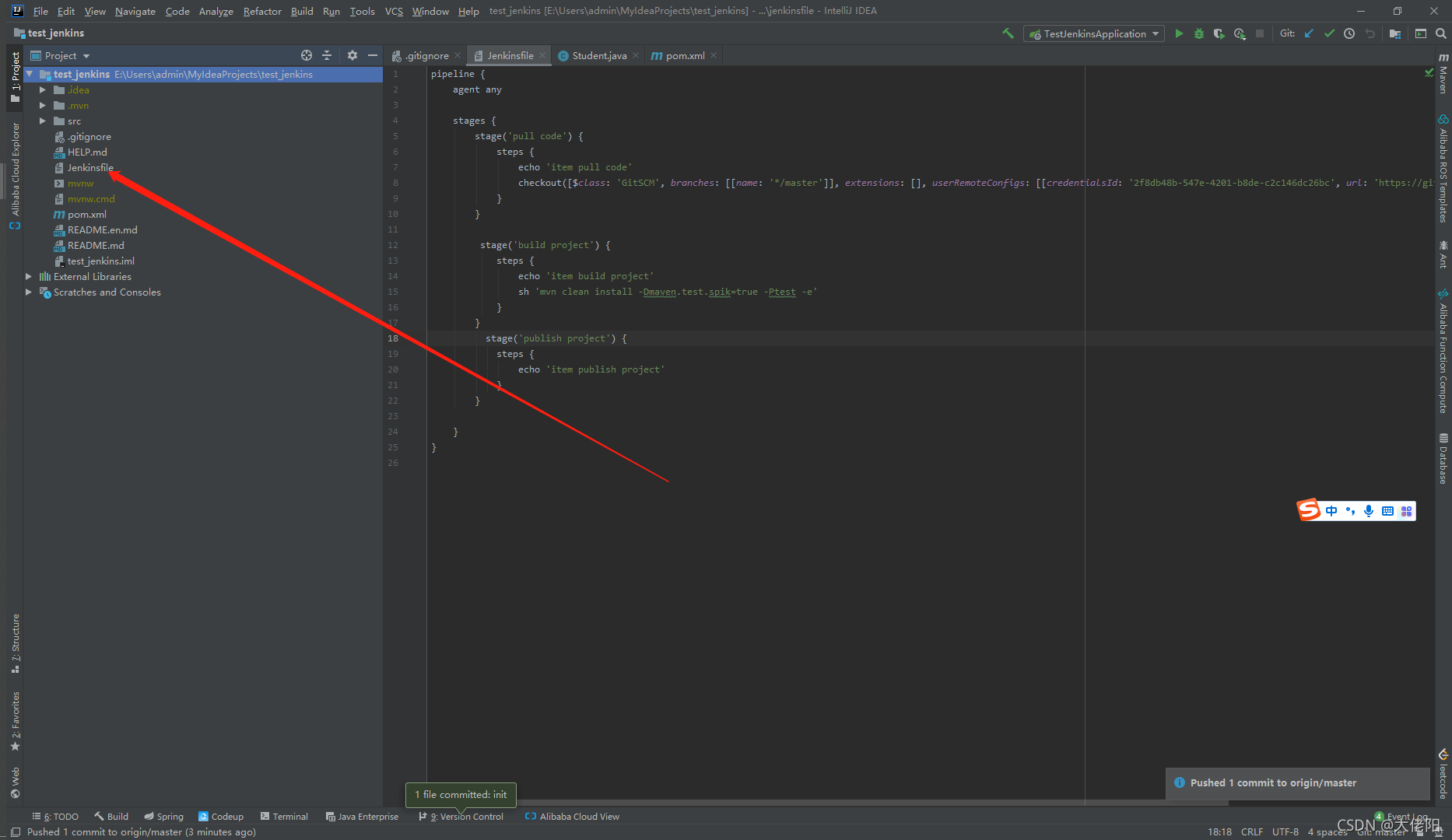Click the Build Project hammer icon
Screen dimensions: 1452x840
[1008, 33]
